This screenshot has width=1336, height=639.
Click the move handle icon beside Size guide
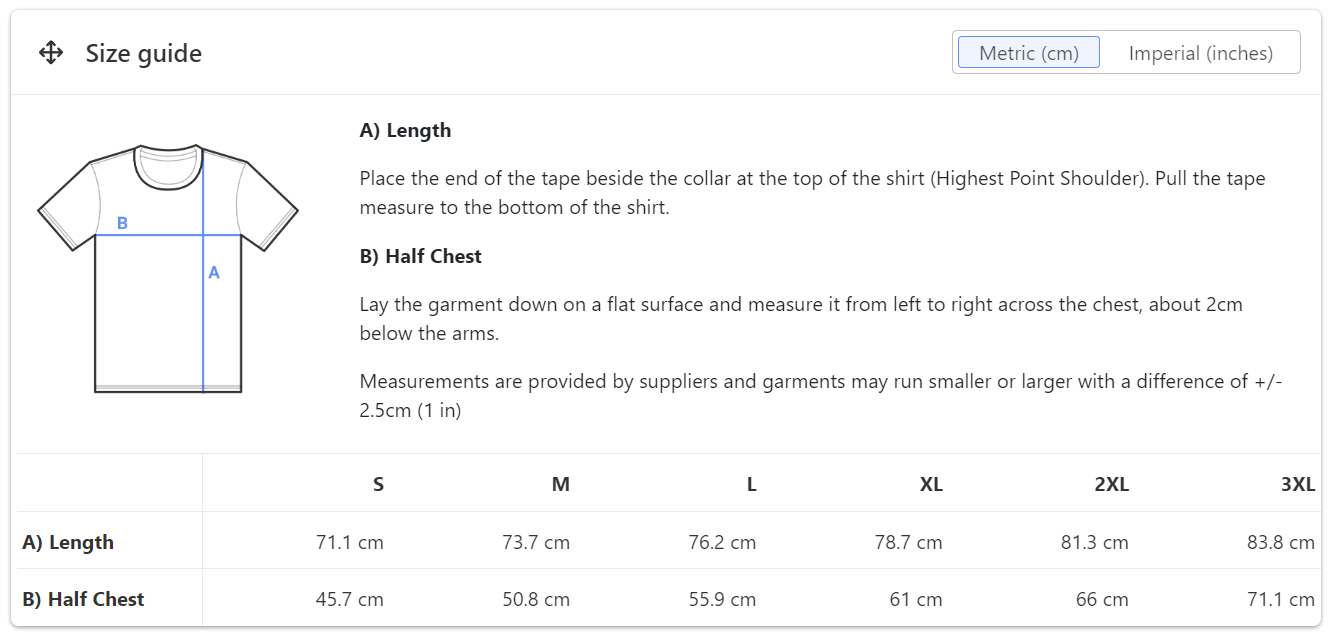51,53
